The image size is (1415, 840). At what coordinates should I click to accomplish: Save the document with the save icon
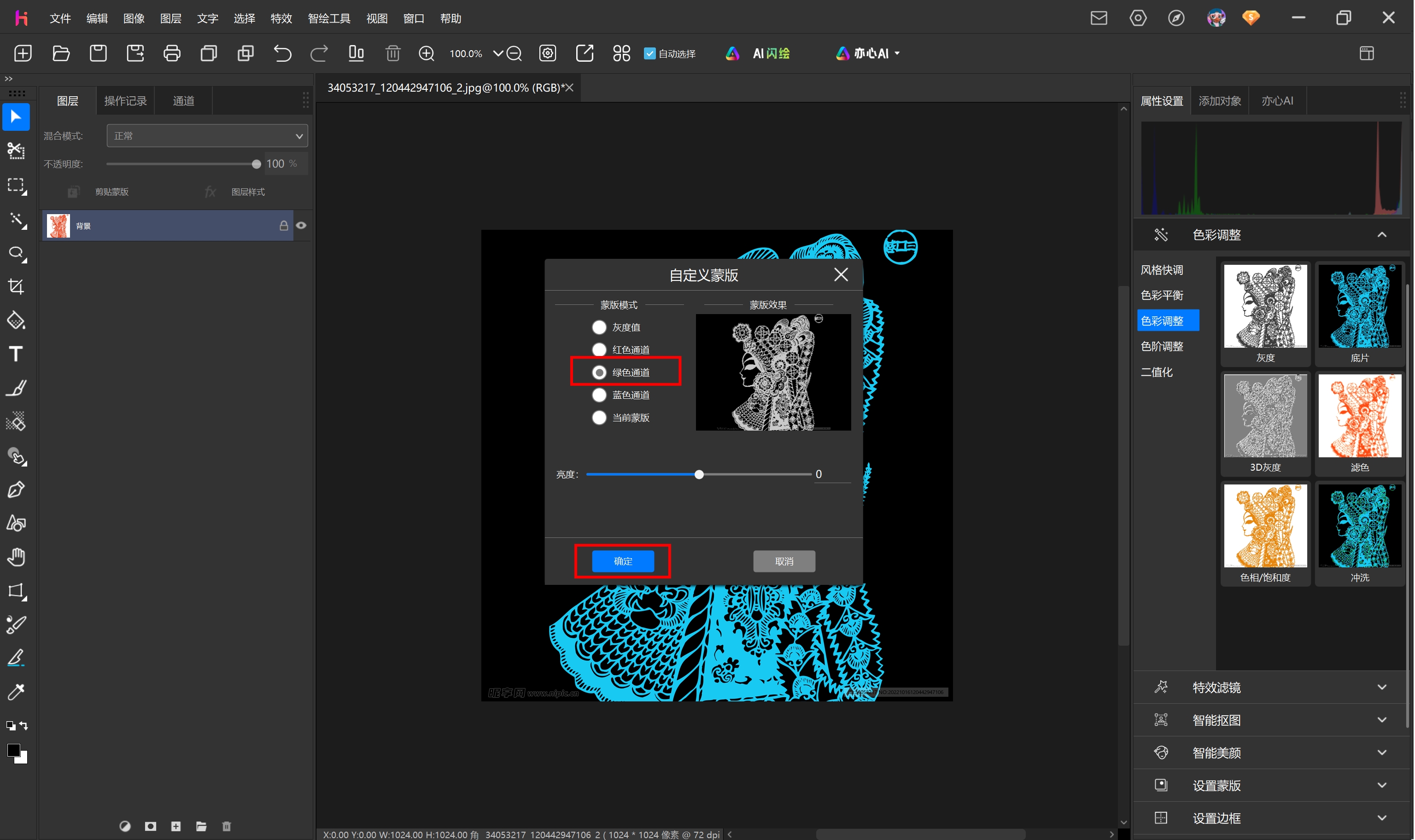click(x=98, y=53)
